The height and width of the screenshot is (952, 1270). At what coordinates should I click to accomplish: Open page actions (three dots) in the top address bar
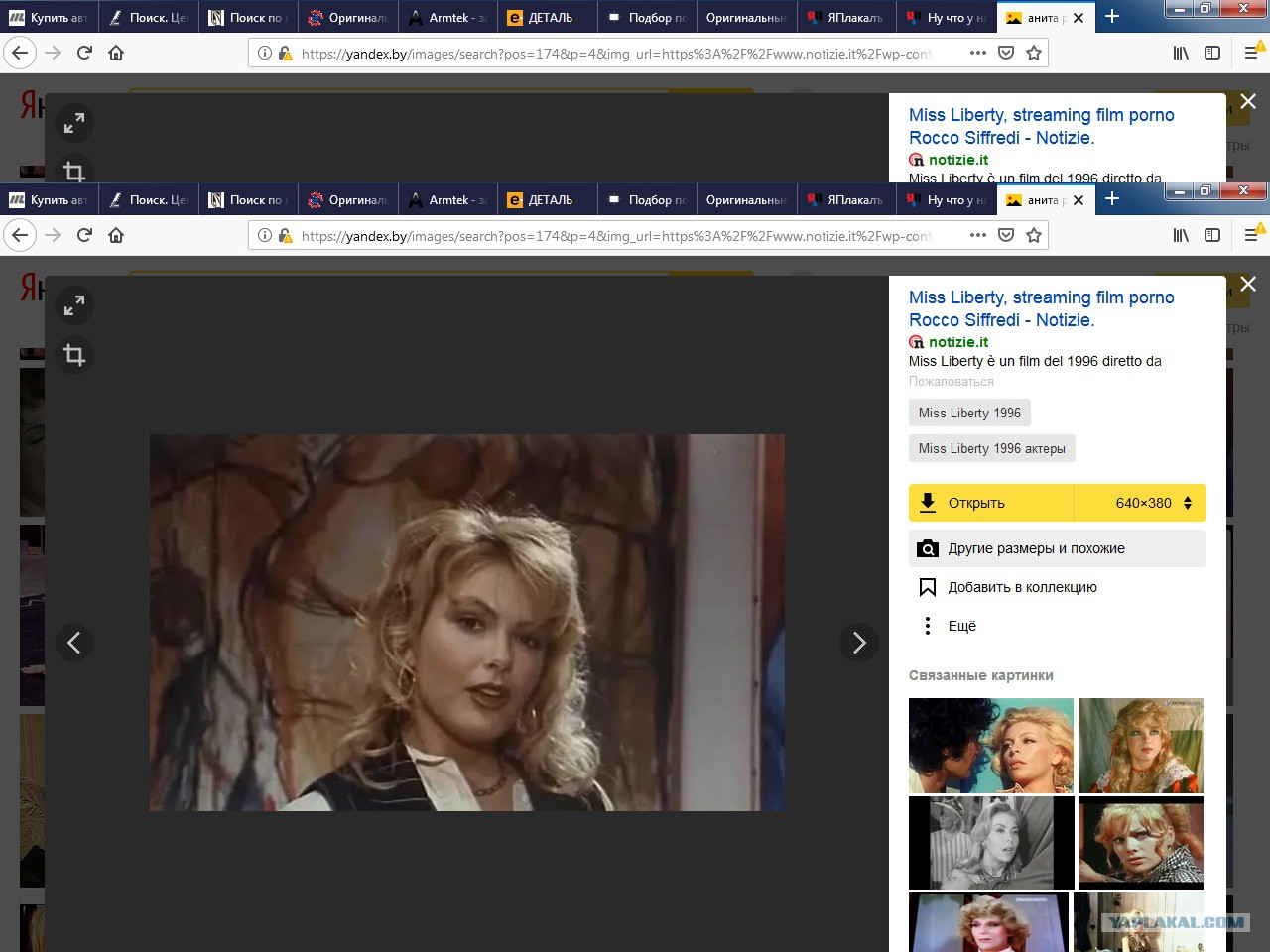[x=978, y=53]
